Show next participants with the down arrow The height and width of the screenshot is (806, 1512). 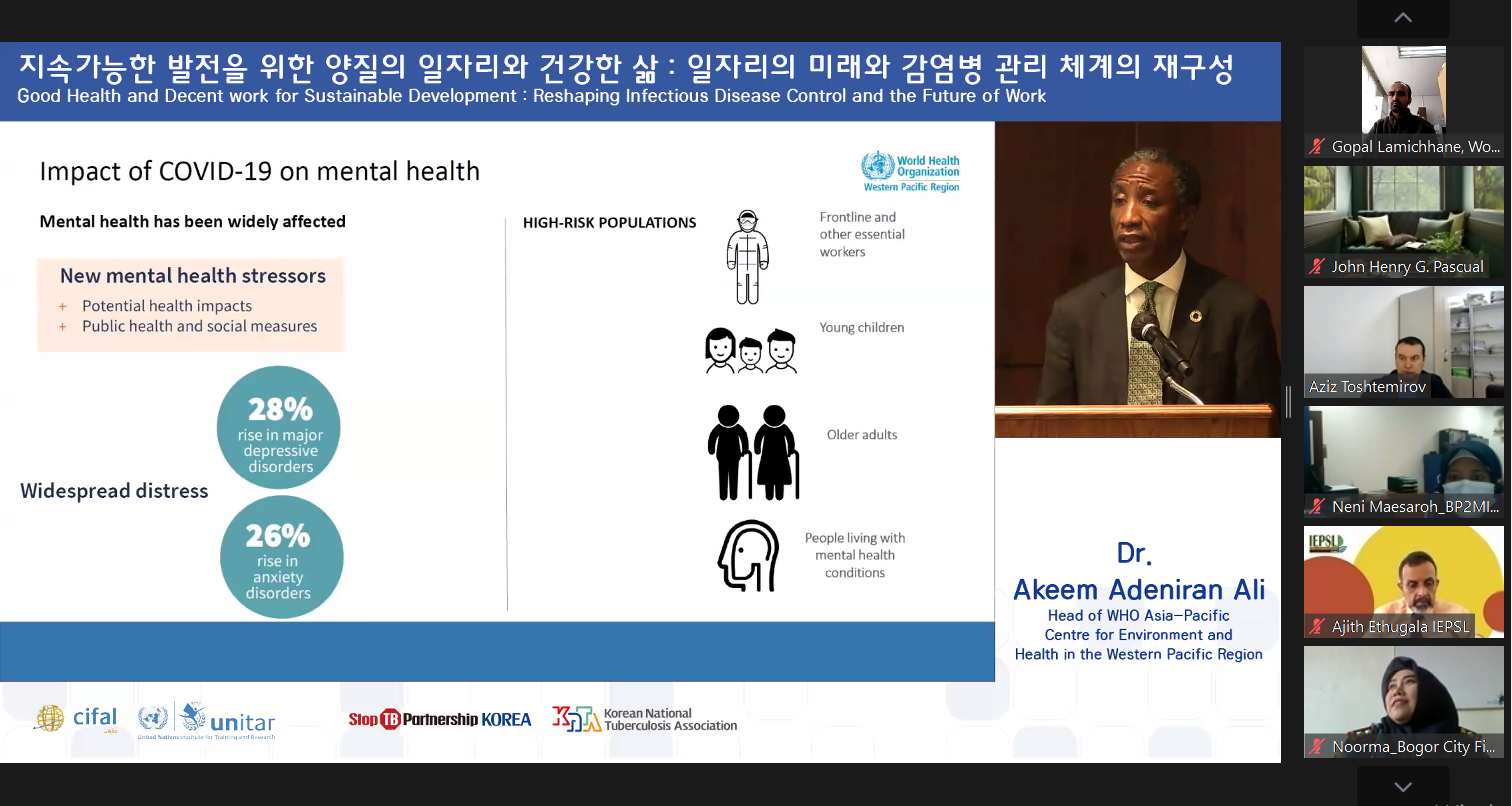coord(1403,787)
